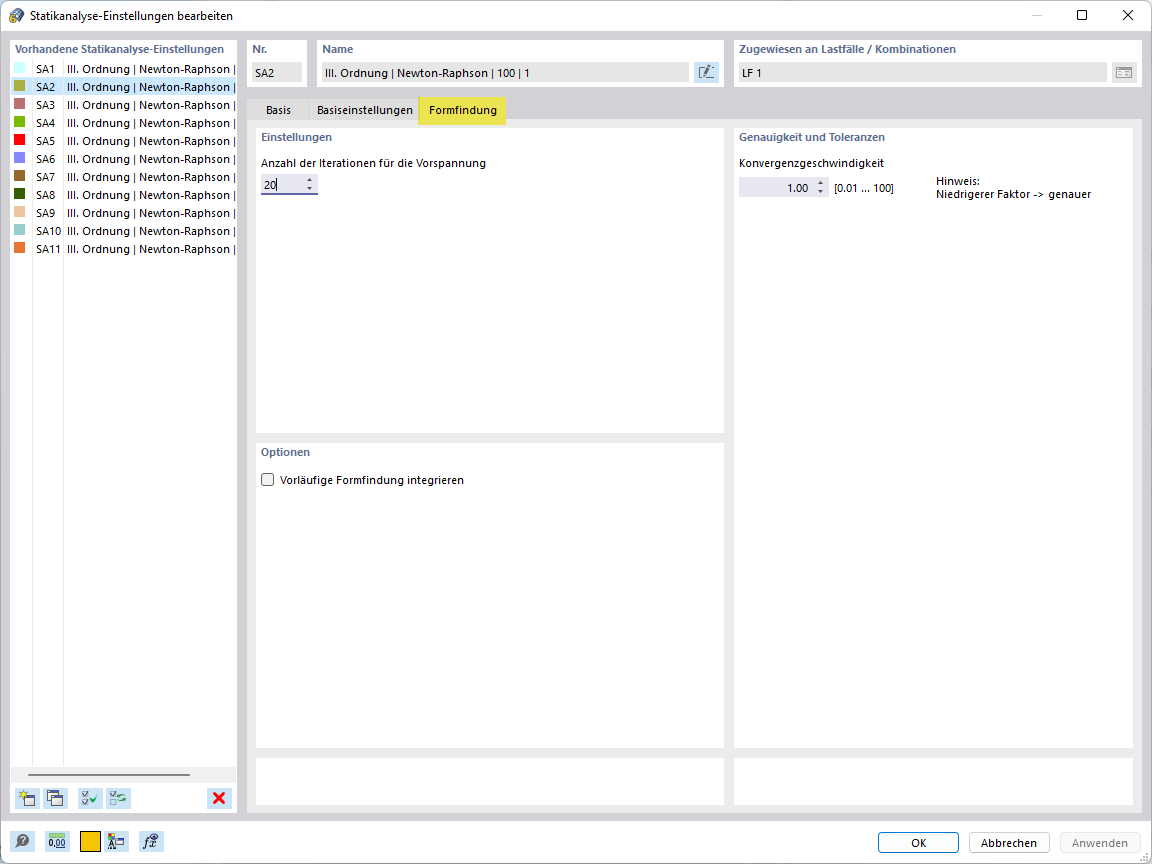Open the Basiseinstellungen tab

[x=364, y=110]
